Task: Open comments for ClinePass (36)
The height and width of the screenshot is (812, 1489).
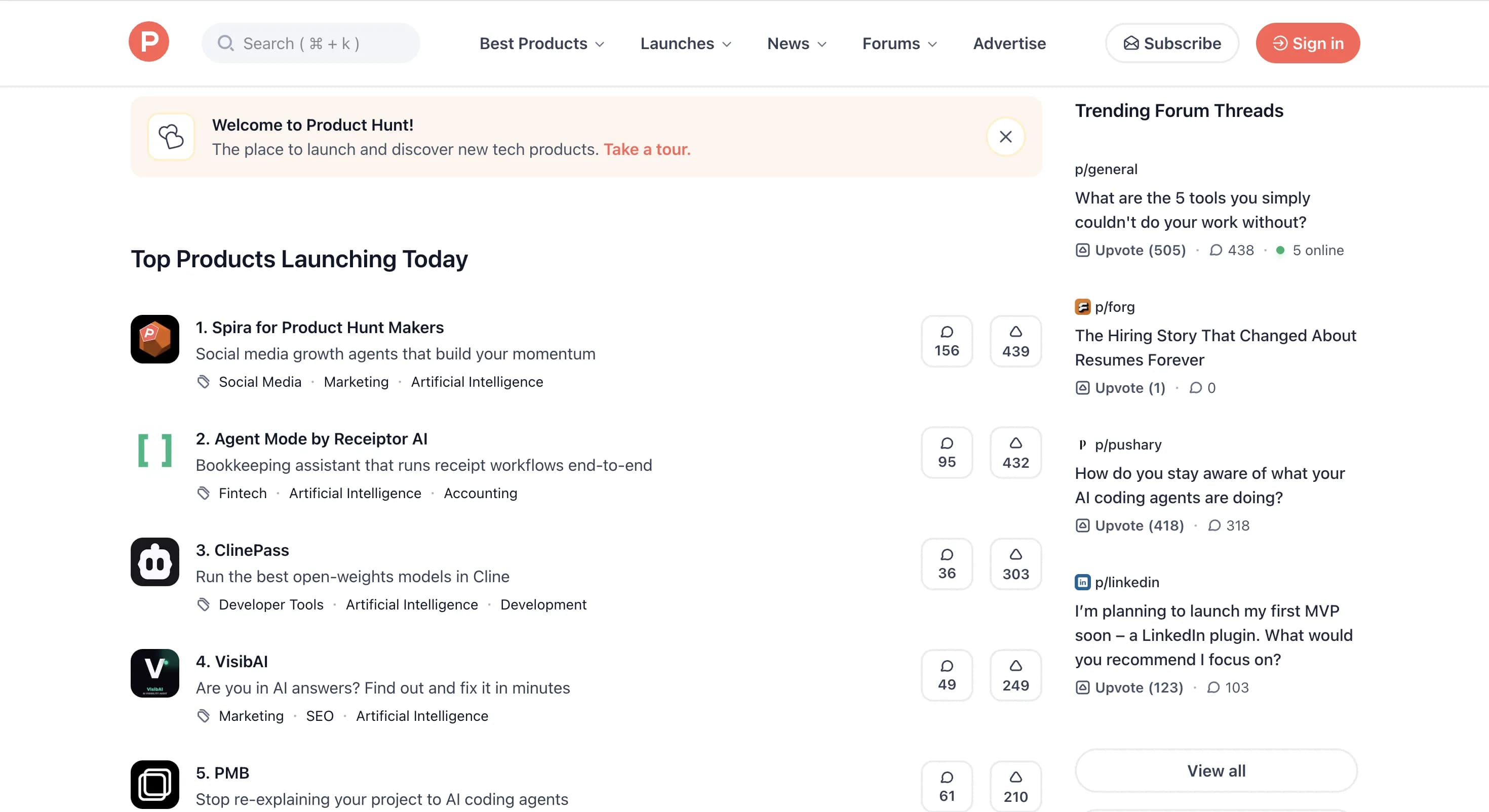Action: 946,564
